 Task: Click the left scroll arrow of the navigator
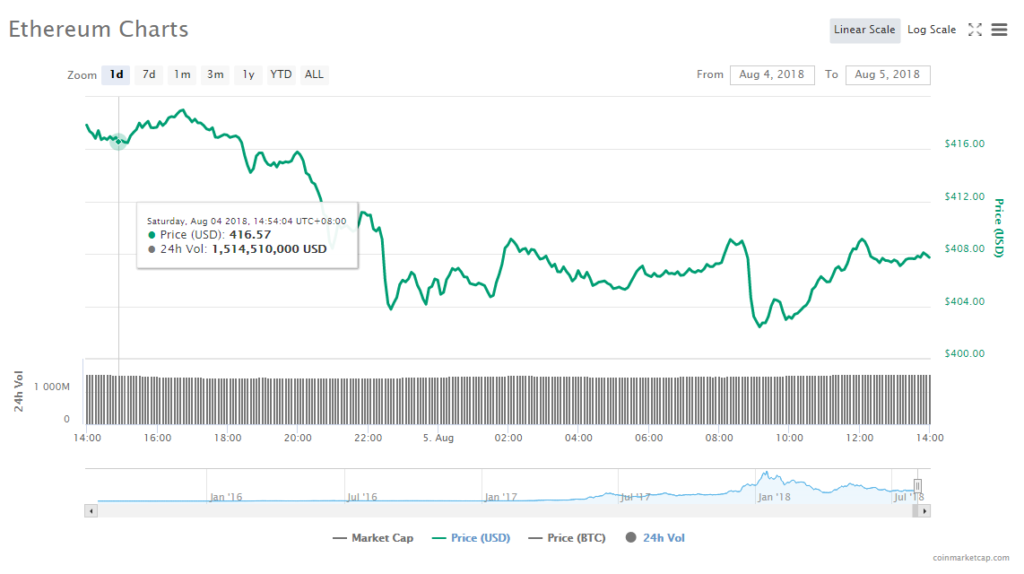[x=91, y=511]
